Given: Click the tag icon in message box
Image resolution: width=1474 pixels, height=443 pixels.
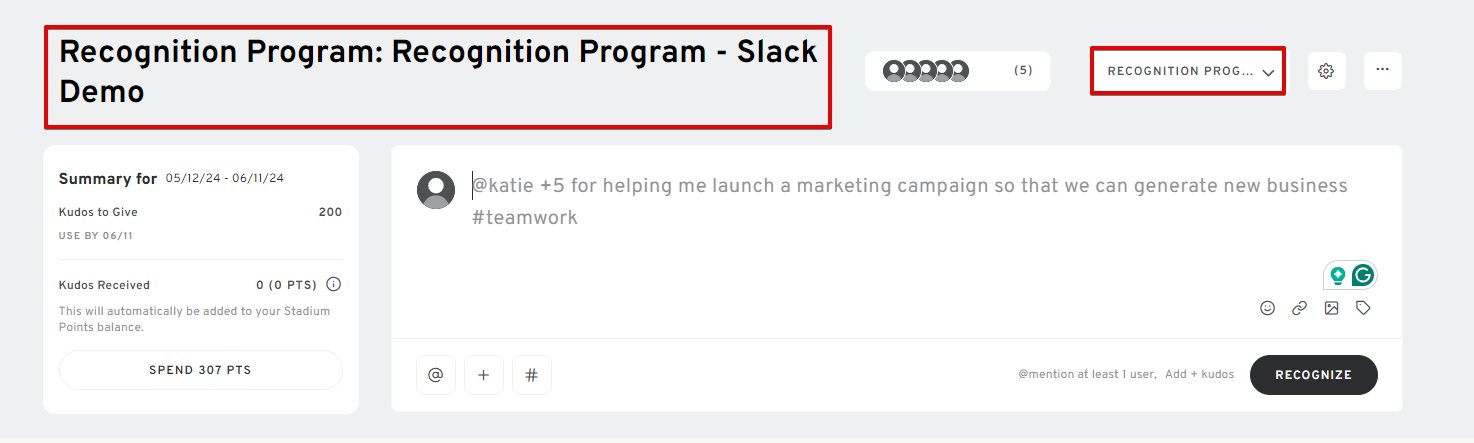Looking at the screenshot, I should pos(1363,308).
